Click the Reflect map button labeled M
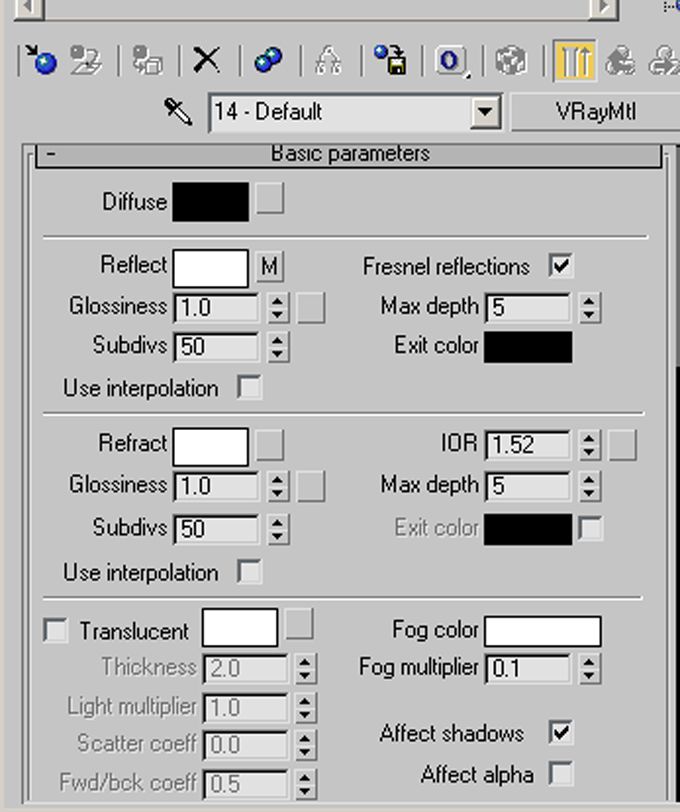Screen dimensions: 680x812 pyautogui.click(x=269, y=266)
